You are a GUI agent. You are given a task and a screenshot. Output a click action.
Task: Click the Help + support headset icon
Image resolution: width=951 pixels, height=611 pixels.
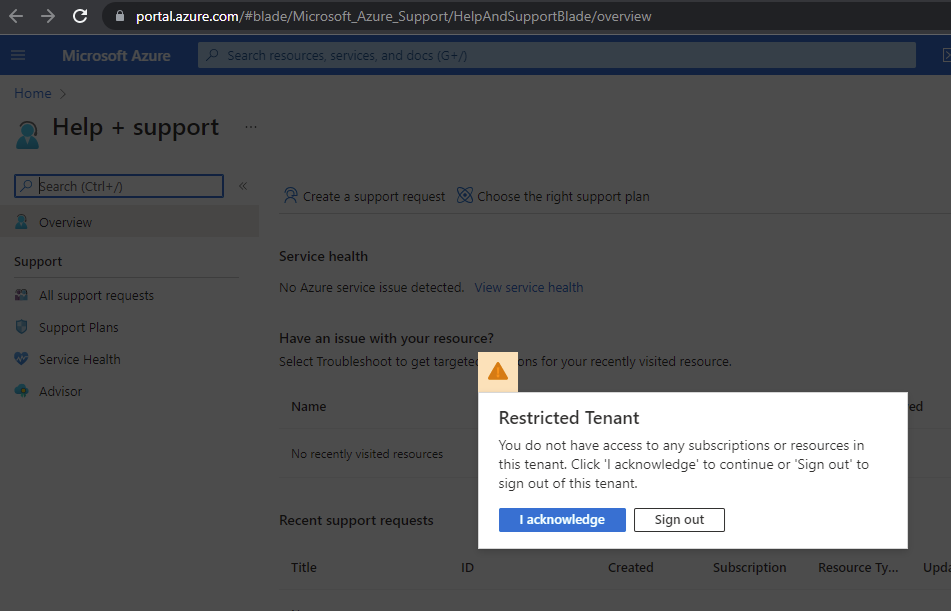(27, 135)
